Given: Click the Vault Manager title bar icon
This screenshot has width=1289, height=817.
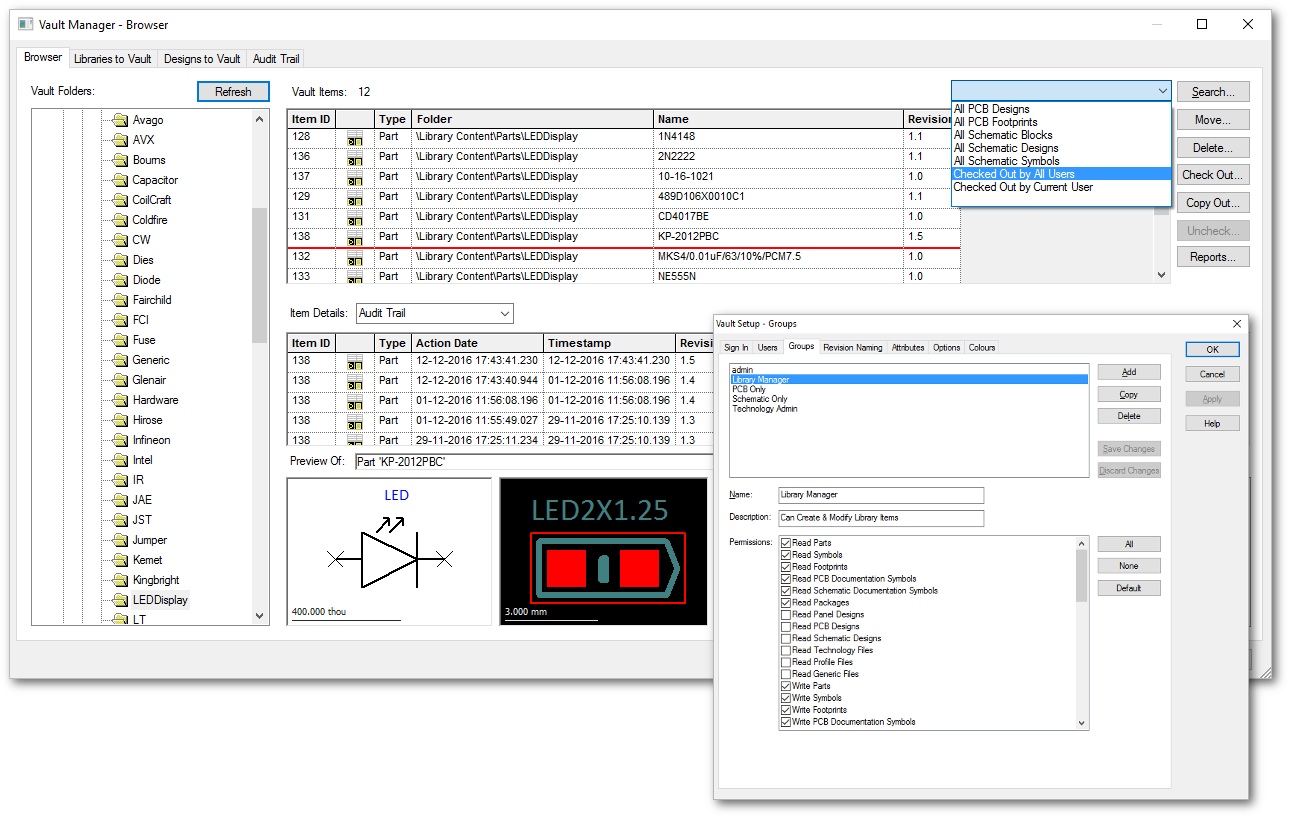Looking at the screenshot, I should point(26,24).
